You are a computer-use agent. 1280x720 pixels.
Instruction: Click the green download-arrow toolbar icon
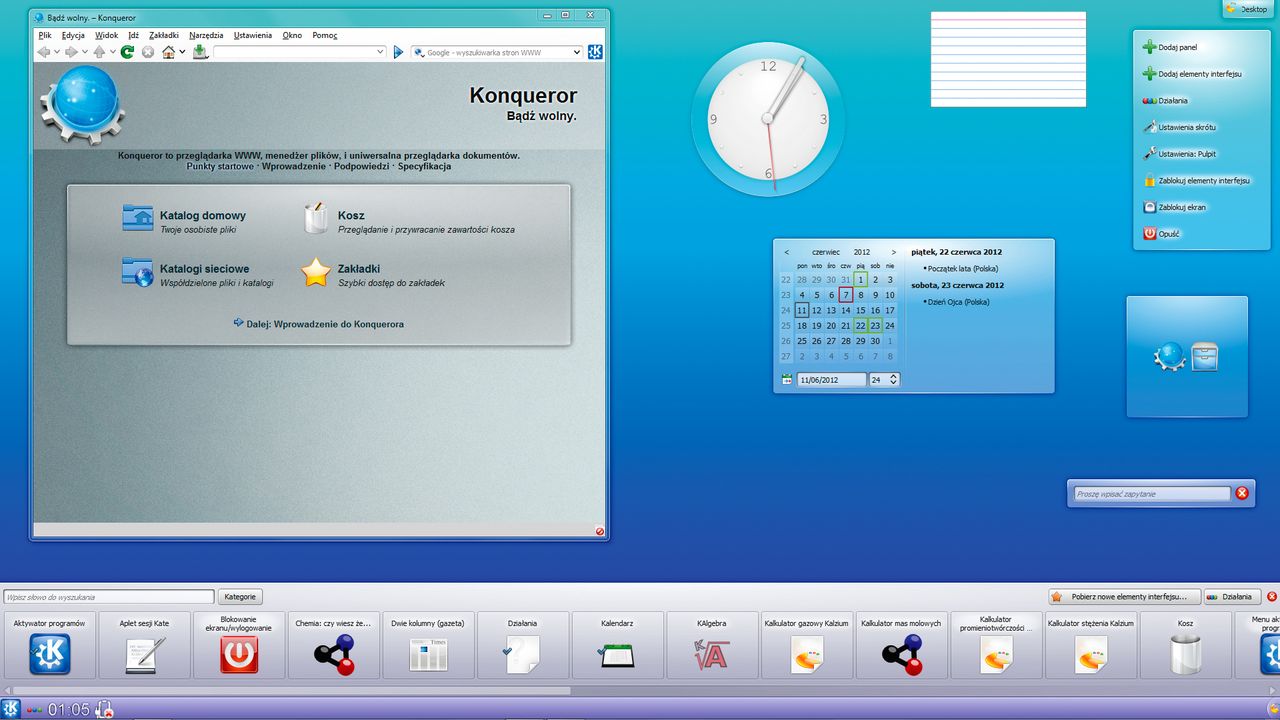(200, 52)
